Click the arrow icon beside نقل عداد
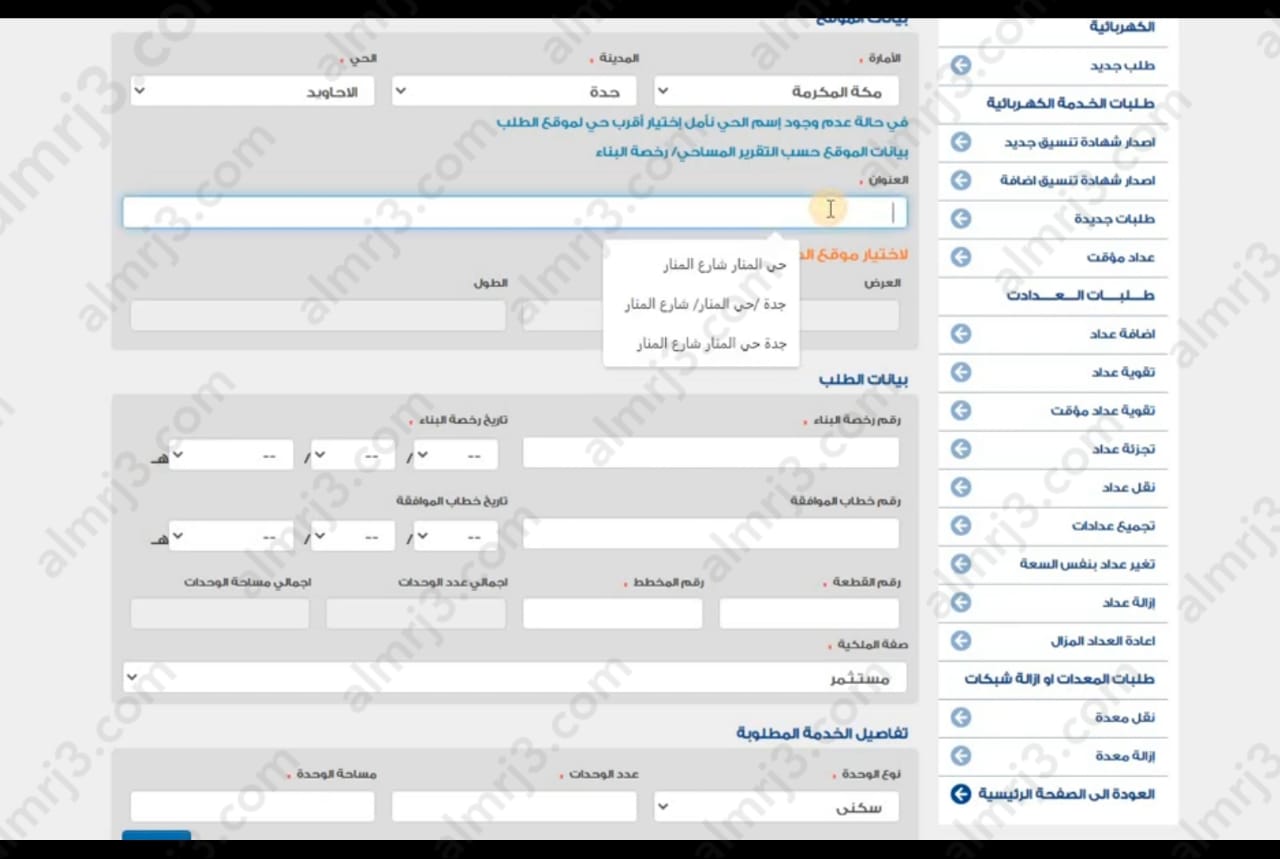Image resolution: width=1280 pixels, height=859 pixels. click(960, 487)
